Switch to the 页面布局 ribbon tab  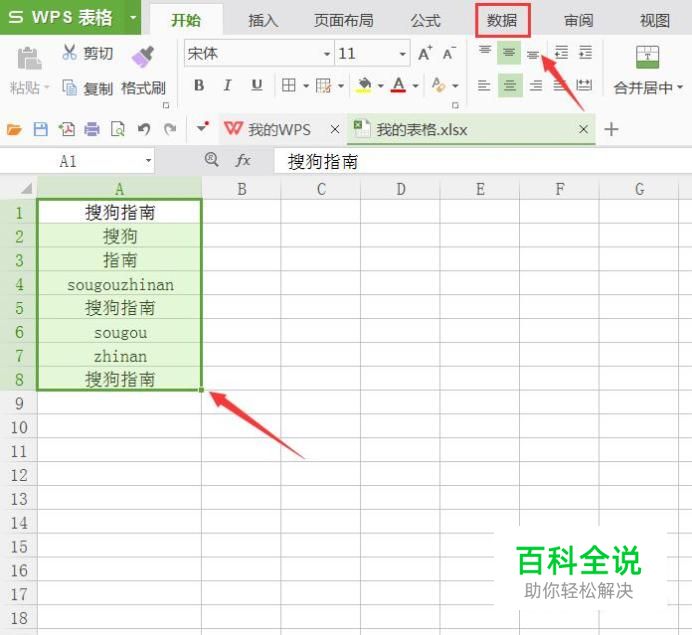pyautogui.click(x=343, y=21)
